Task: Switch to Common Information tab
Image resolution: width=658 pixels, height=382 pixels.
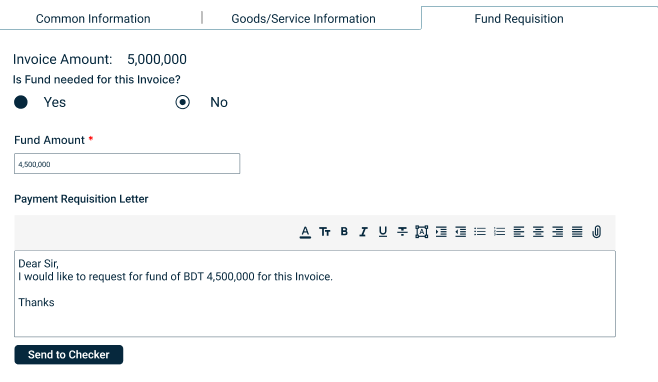Action: coord(93,18)
